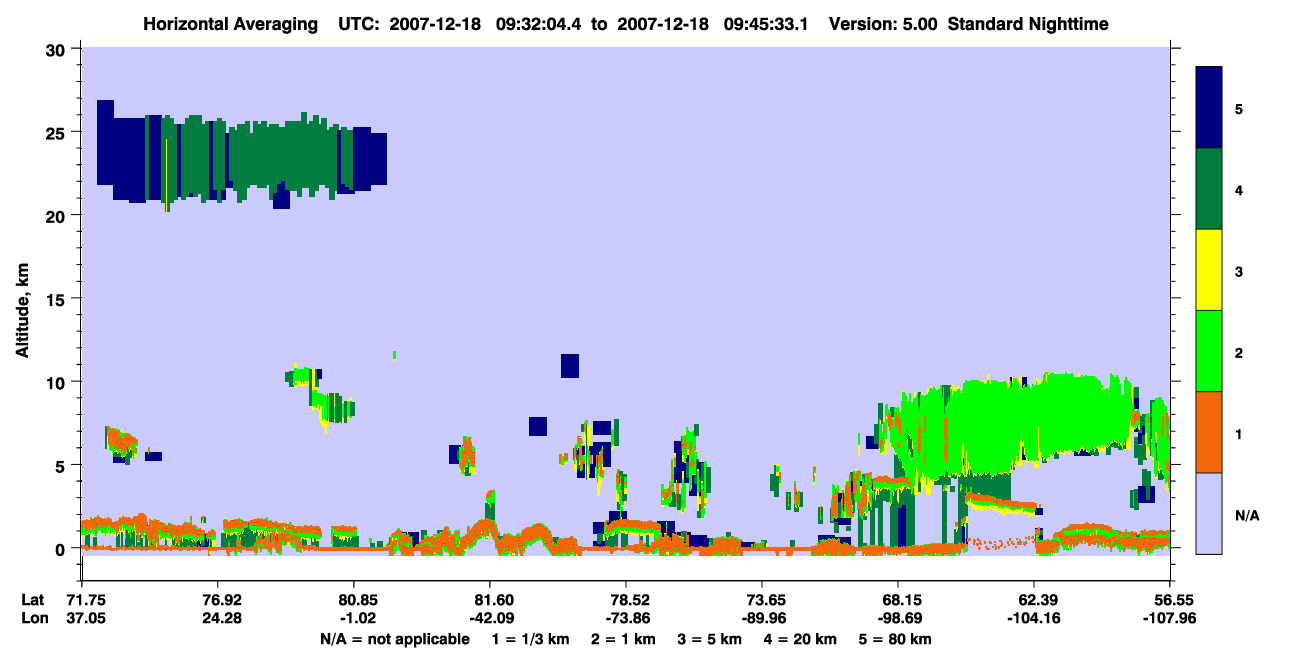Image resolution: width=1300 pixels, height=667 pixels.
Task: Click the longitude value '-73.86'
Action: (x=626, y=618)
